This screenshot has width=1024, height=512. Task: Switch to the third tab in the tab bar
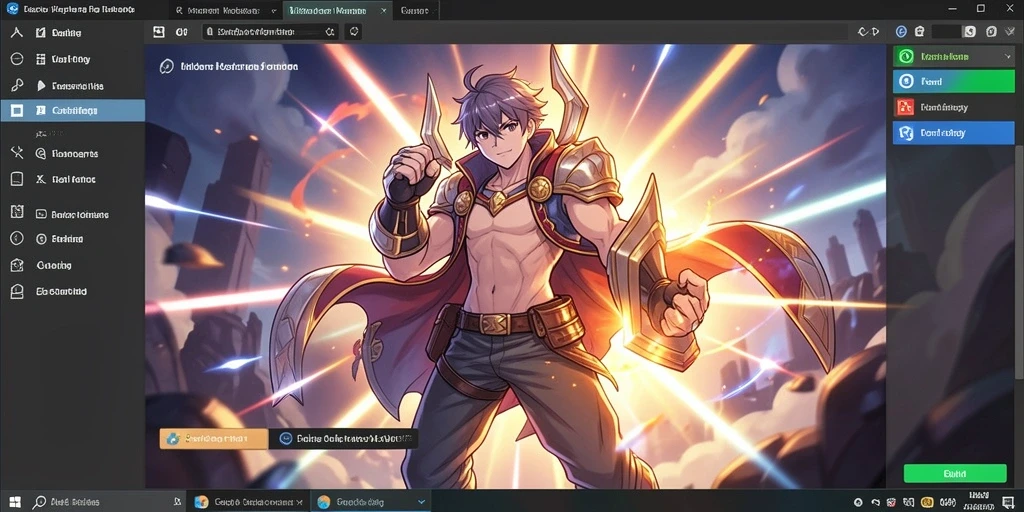click(415, 10)
